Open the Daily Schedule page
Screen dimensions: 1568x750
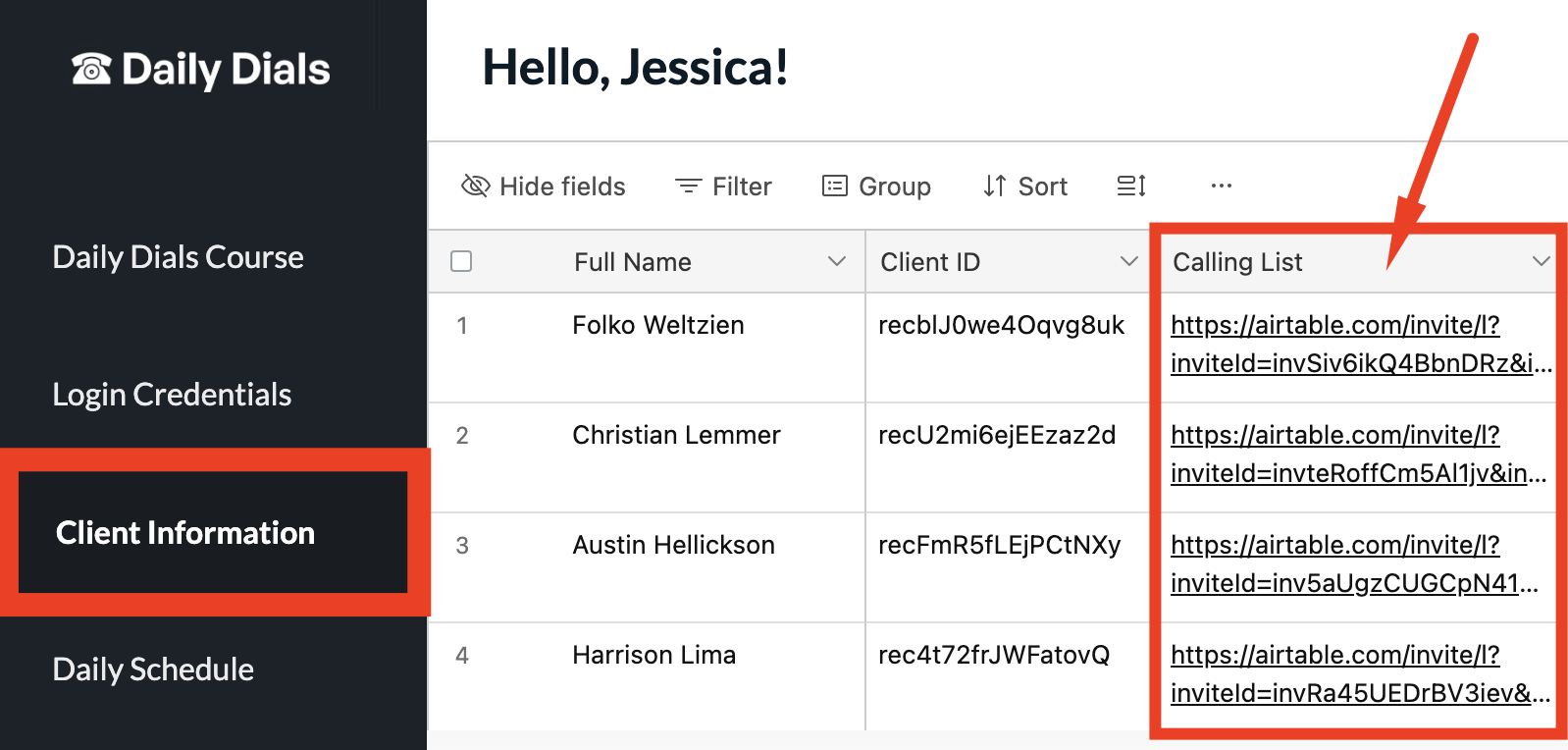(x=153, y=670)
